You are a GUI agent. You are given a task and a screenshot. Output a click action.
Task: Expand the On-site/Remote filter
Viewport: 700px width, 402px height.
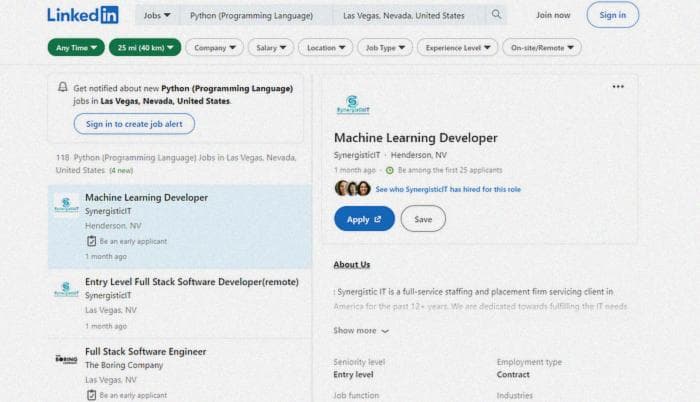coord(542,47)
